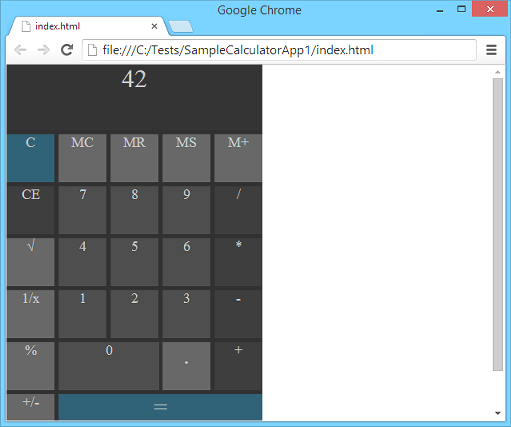Screen dimensions: 511x427
Task: Close the index.html tab
Action: (x=154, y=26)
